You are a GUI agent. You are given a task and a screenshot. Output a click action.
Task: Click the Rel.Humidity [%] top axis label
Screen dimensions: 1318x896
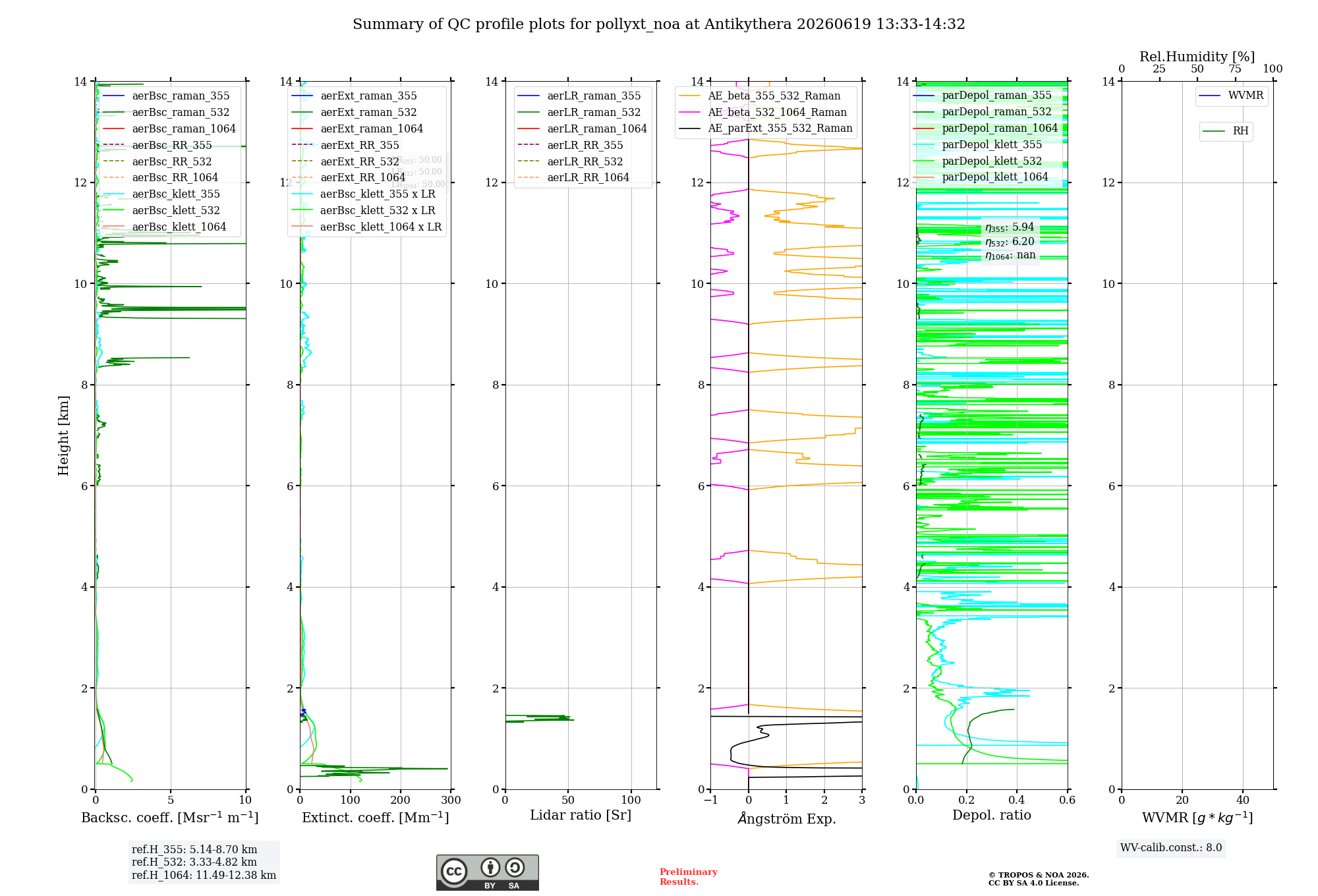1197,57
